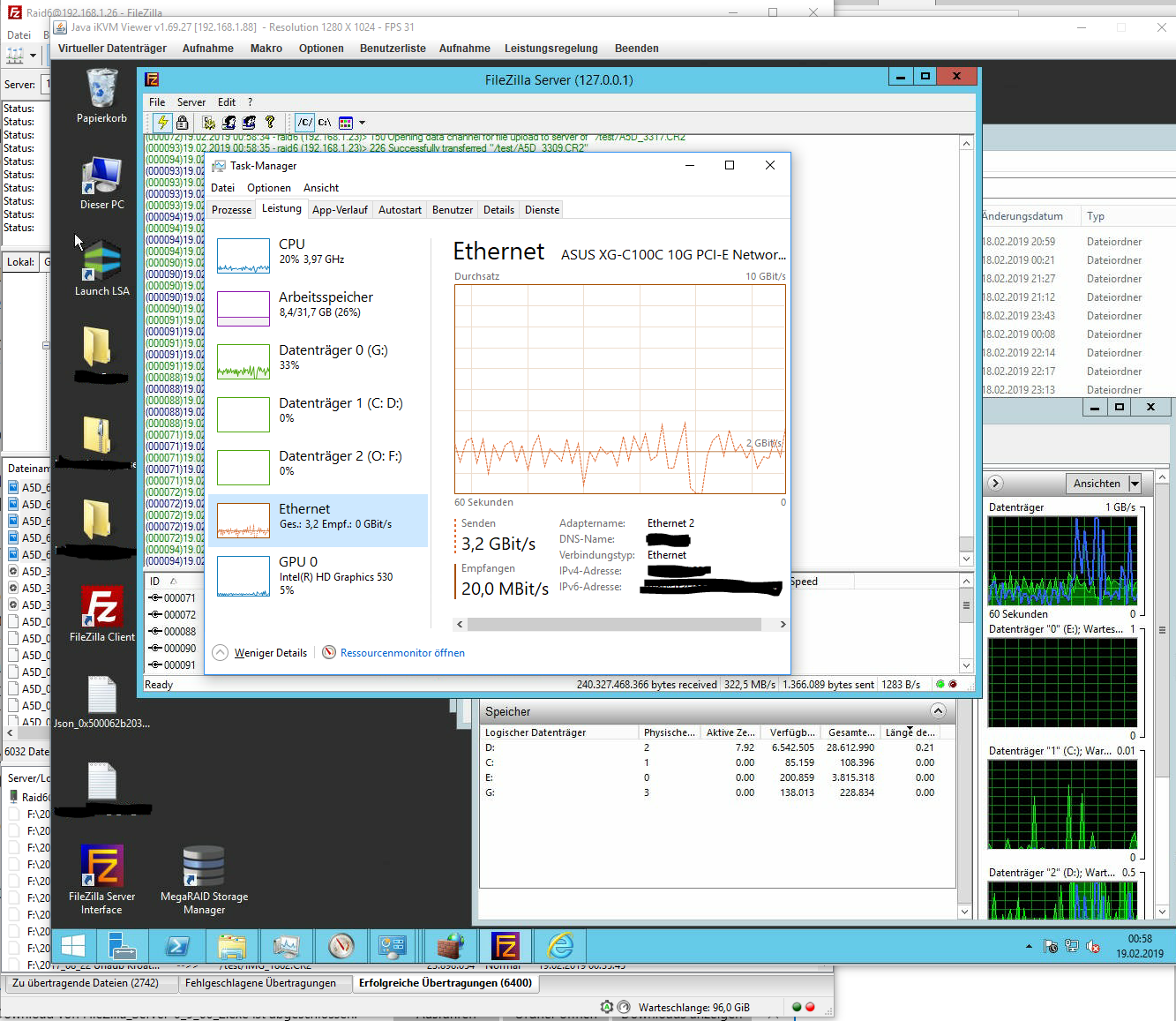The height and width of the screenshot is (1021, 1176).
Task: Open the Leistungsregelung menu in iKVM Viewer
Action: click(x=551, y=49)
